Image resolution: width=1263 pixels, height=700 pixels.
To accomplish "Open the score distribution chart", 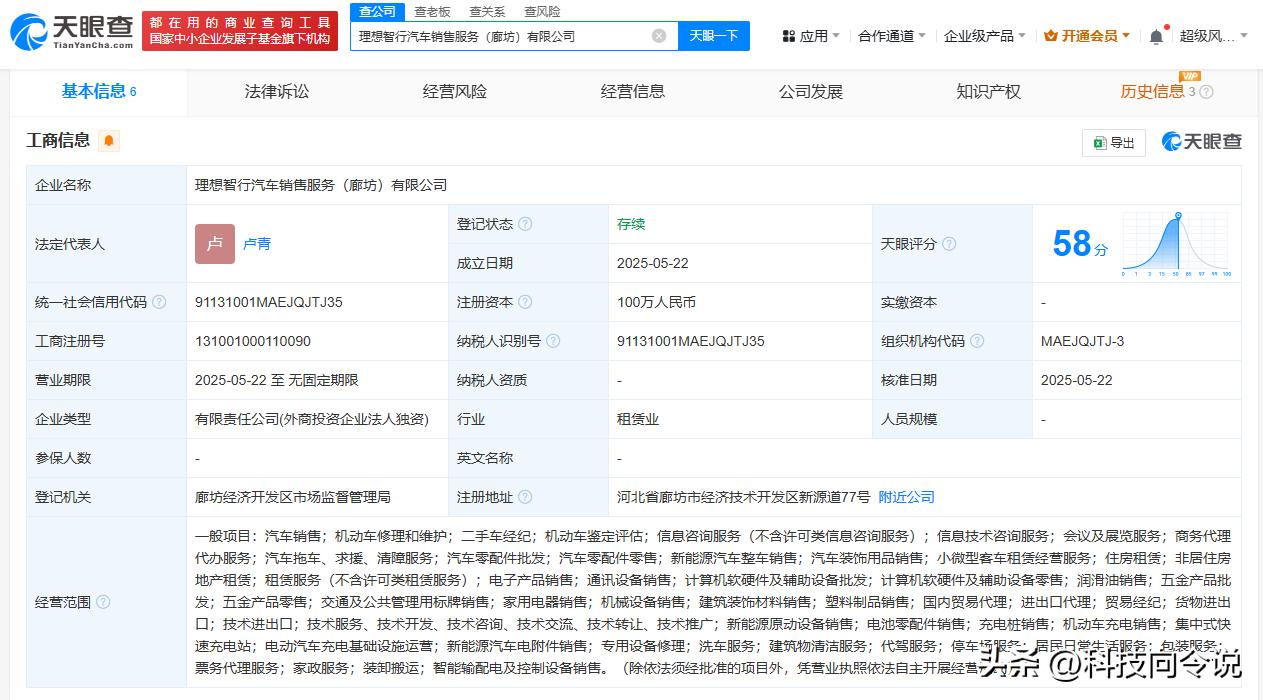I will coord(1176,244).
